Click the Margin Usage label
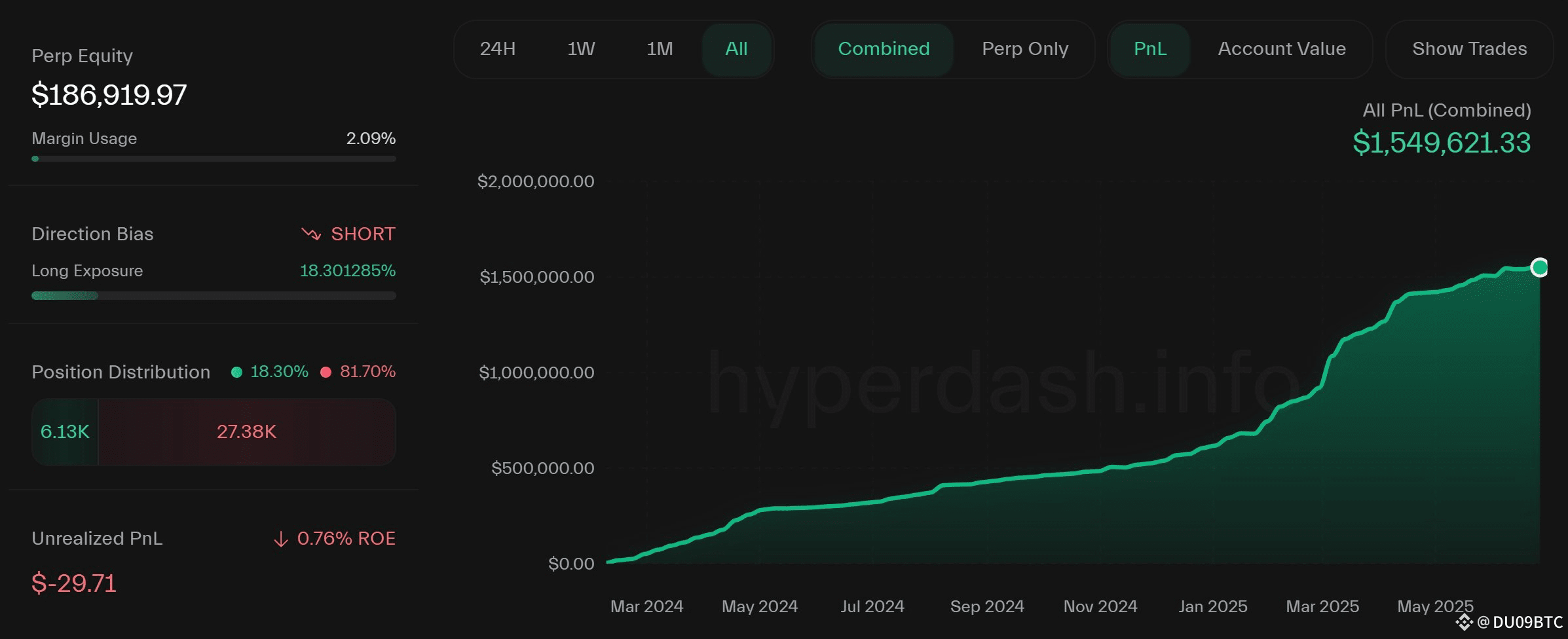1568x639 pixels. click(84, 139)
